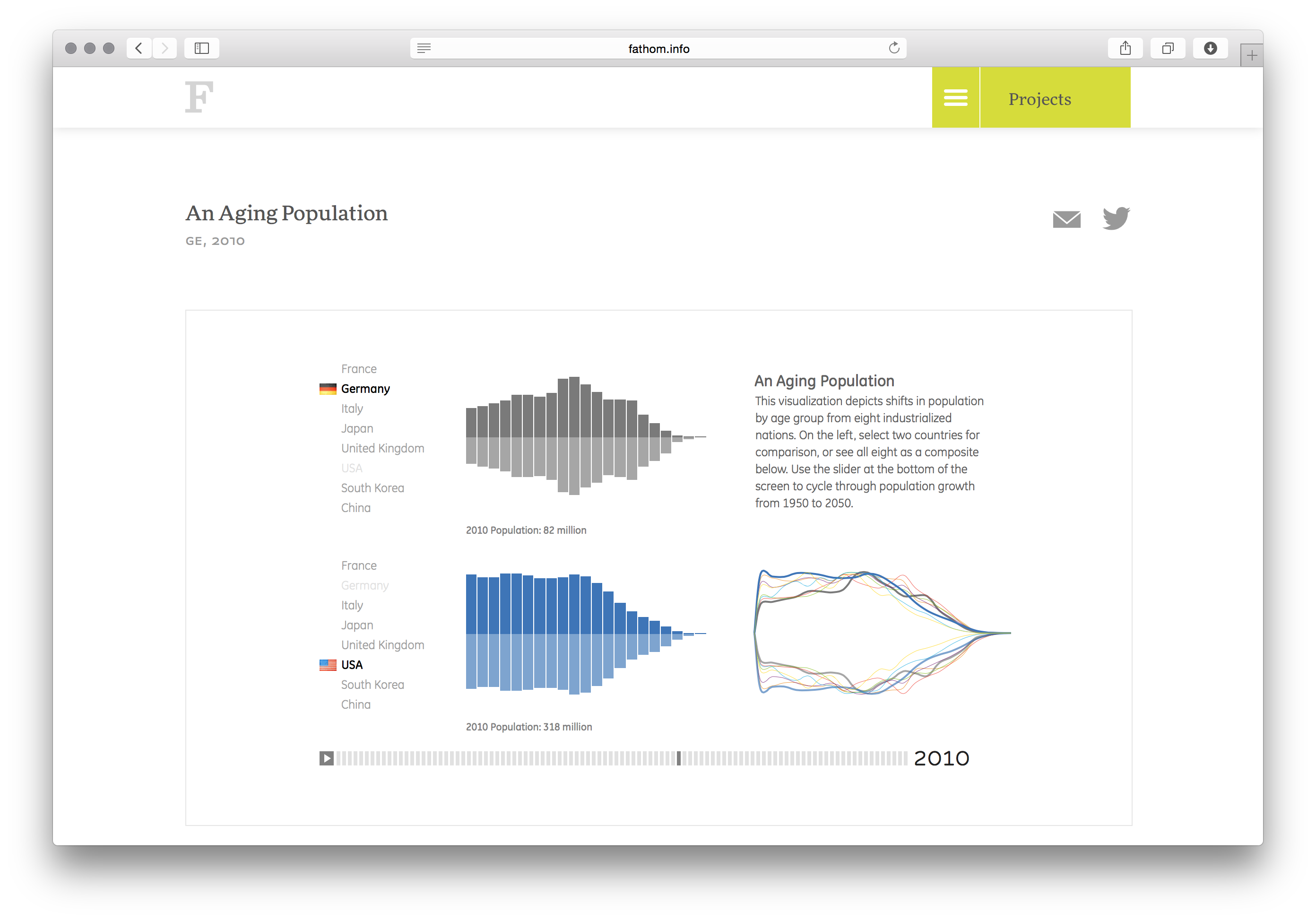Screen dimensions: 1316x921
Task: Select China in the bottom country list
Action: pos(355,704)
